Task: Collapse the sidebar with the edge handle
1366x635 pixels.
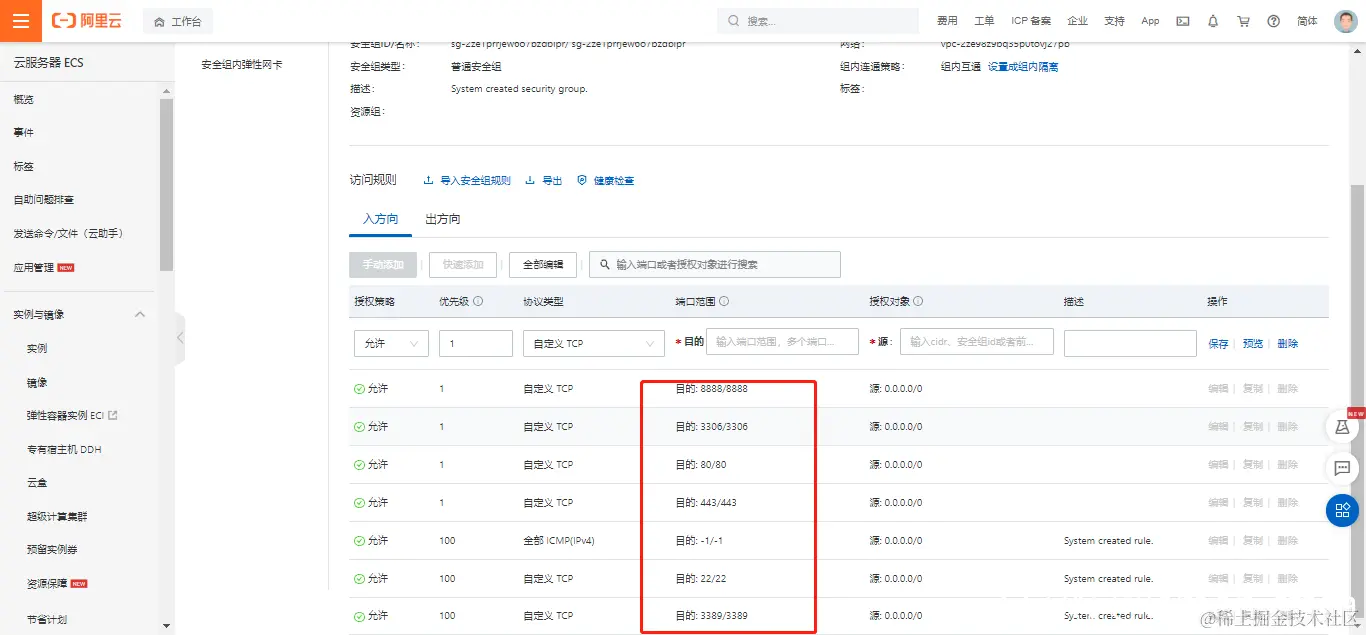Action: click(x=180, y=338)
